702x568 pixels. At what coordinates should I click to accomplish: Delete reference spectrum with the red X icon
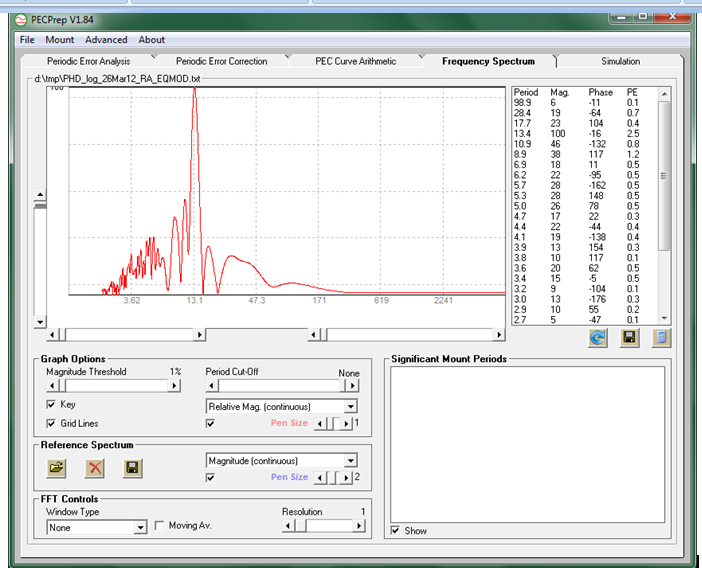[94, 468]
